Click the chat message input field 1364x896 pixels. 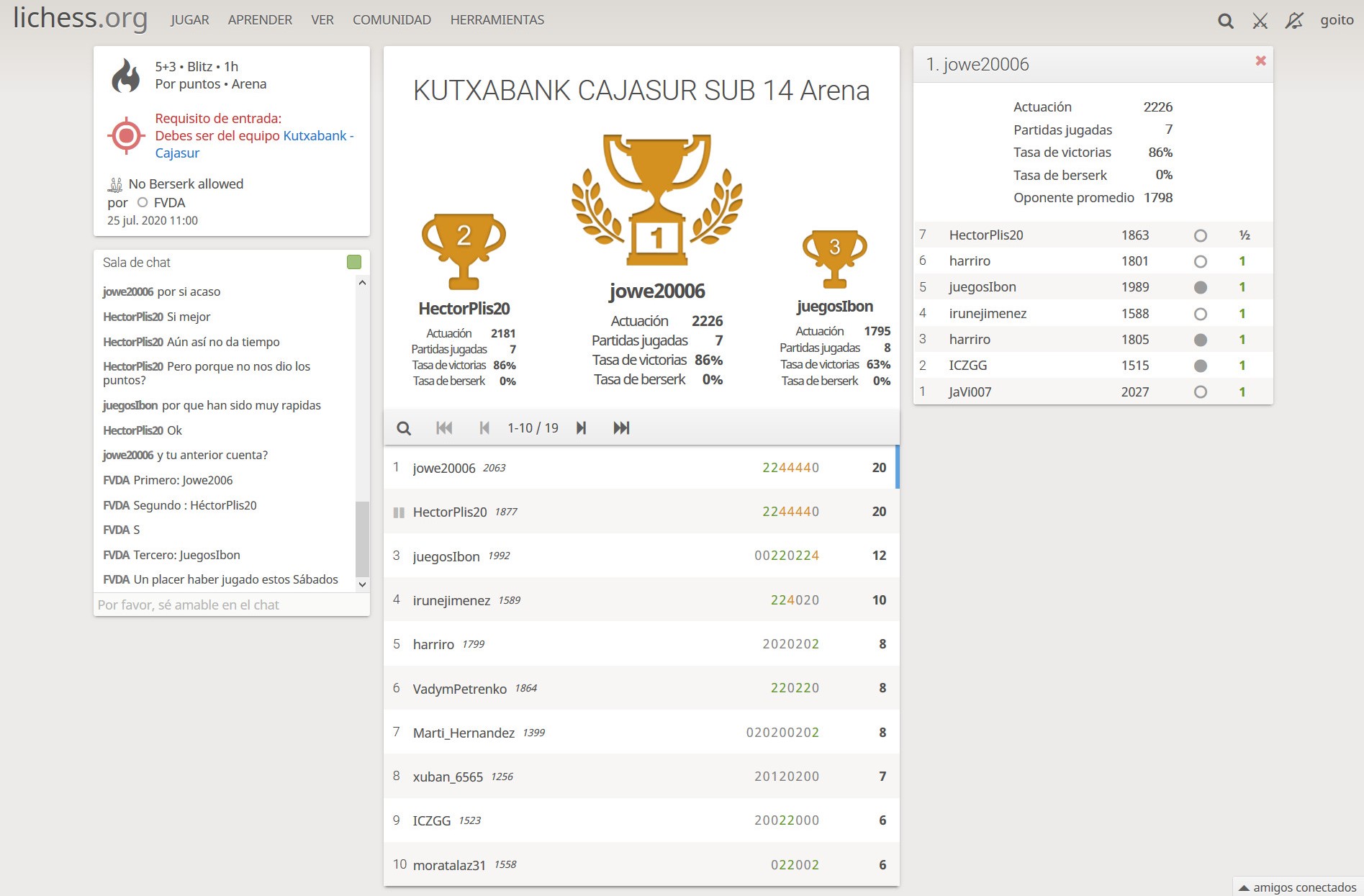point(231,605)
